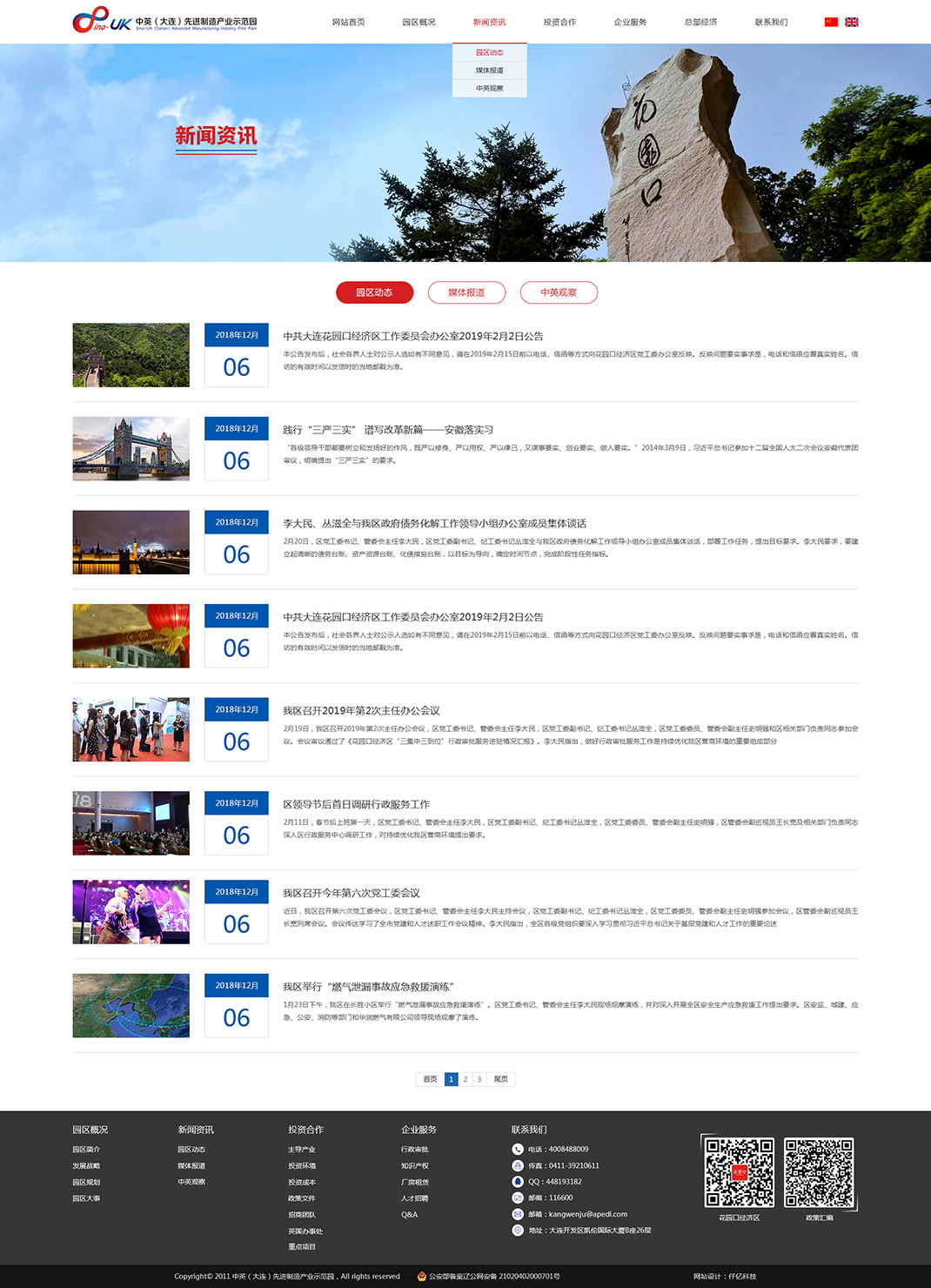Screen dimensions: 931x1288
Task: Switch language using the Chinese flag icon
Action: point(831,22)
